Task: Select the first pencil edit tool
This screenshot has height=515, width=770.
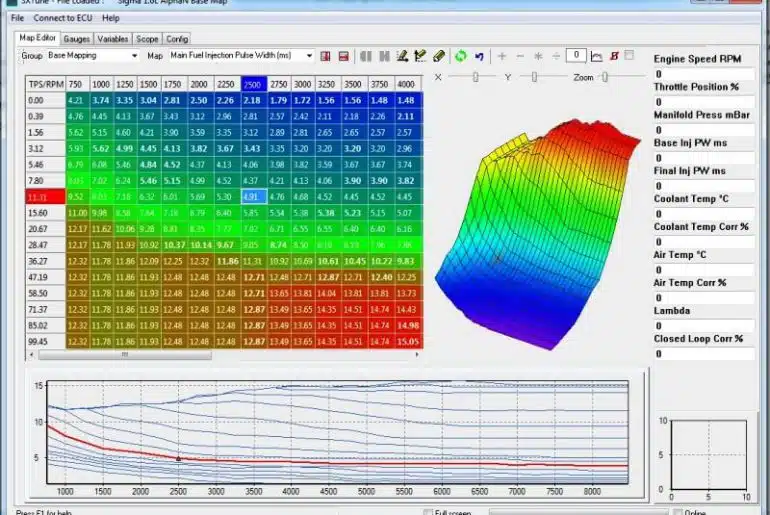Action: (402, 56)
